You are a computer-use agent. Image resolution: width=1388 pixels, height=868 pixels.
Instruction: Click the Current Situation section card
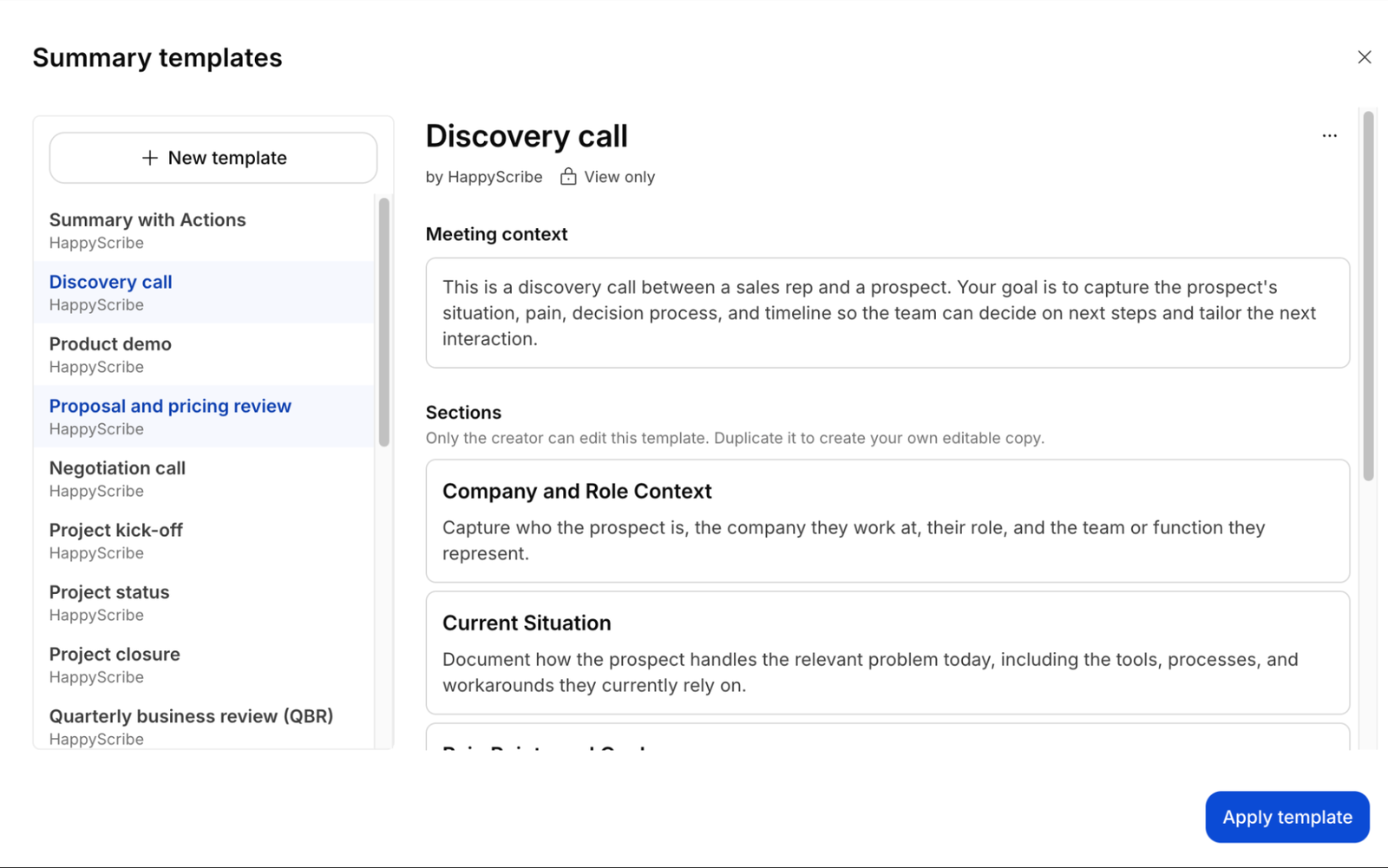[x=887, y=653]
